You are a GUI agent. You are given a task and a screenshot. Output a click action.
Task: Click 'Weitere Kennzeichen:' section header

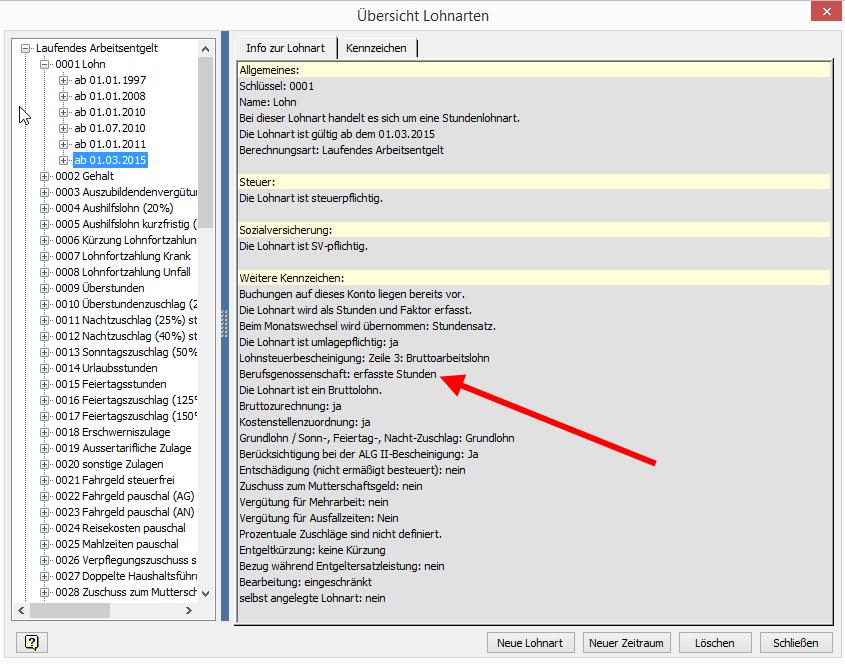(x=292, y=278)
